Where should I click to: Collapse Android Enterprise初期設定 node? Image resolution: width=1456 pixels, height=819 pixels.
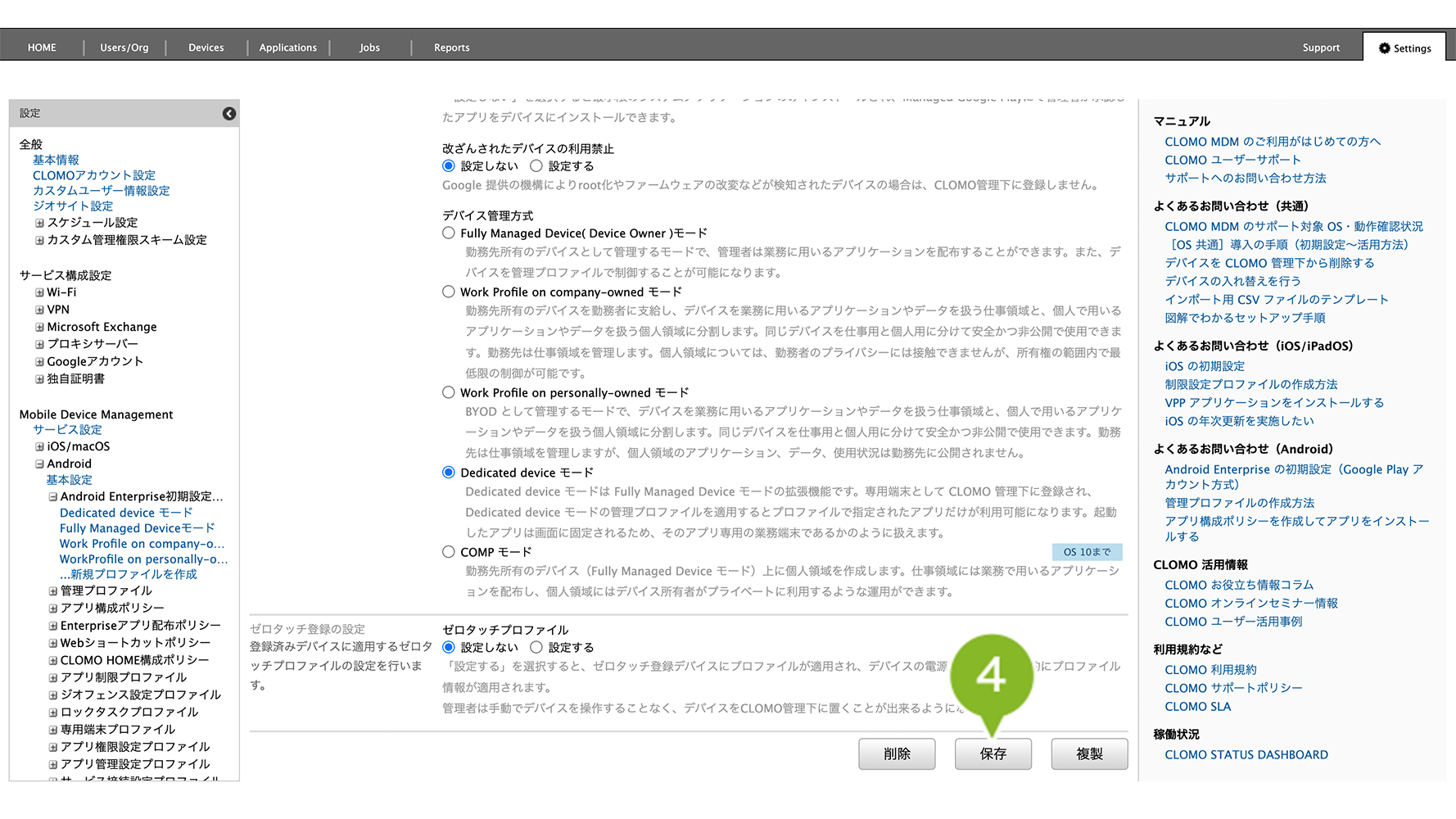(53, 497)
